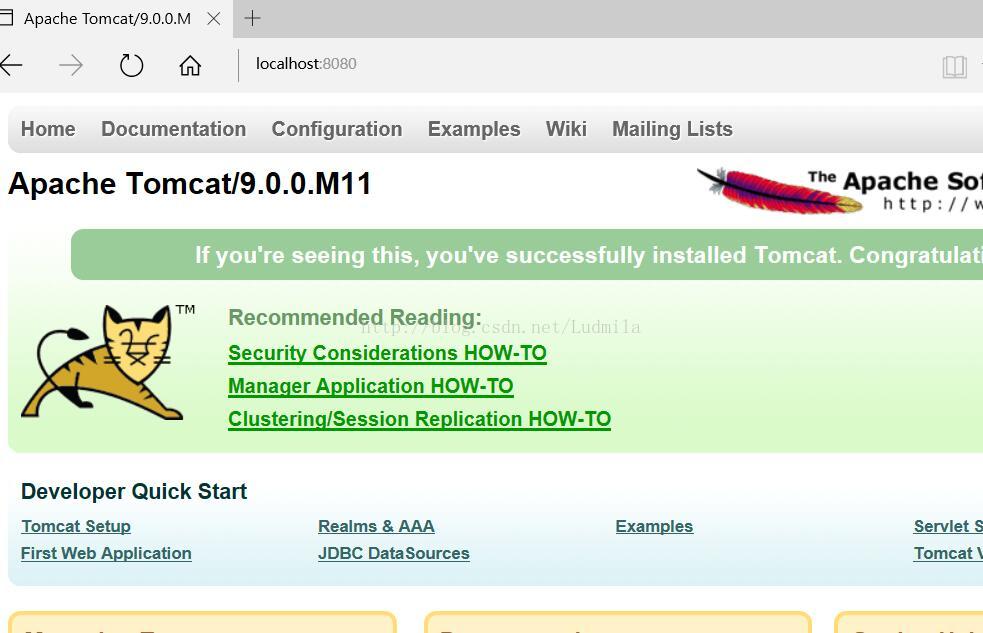The width and height of the screenshot is (983, 633).
Task: Click the Apache Tomcat/9.0.0.M11 heading
Action: click(190, 184)
